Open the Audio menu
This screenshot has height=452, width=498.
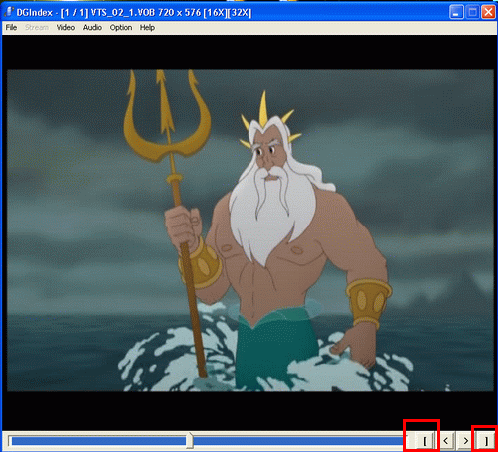92,28
